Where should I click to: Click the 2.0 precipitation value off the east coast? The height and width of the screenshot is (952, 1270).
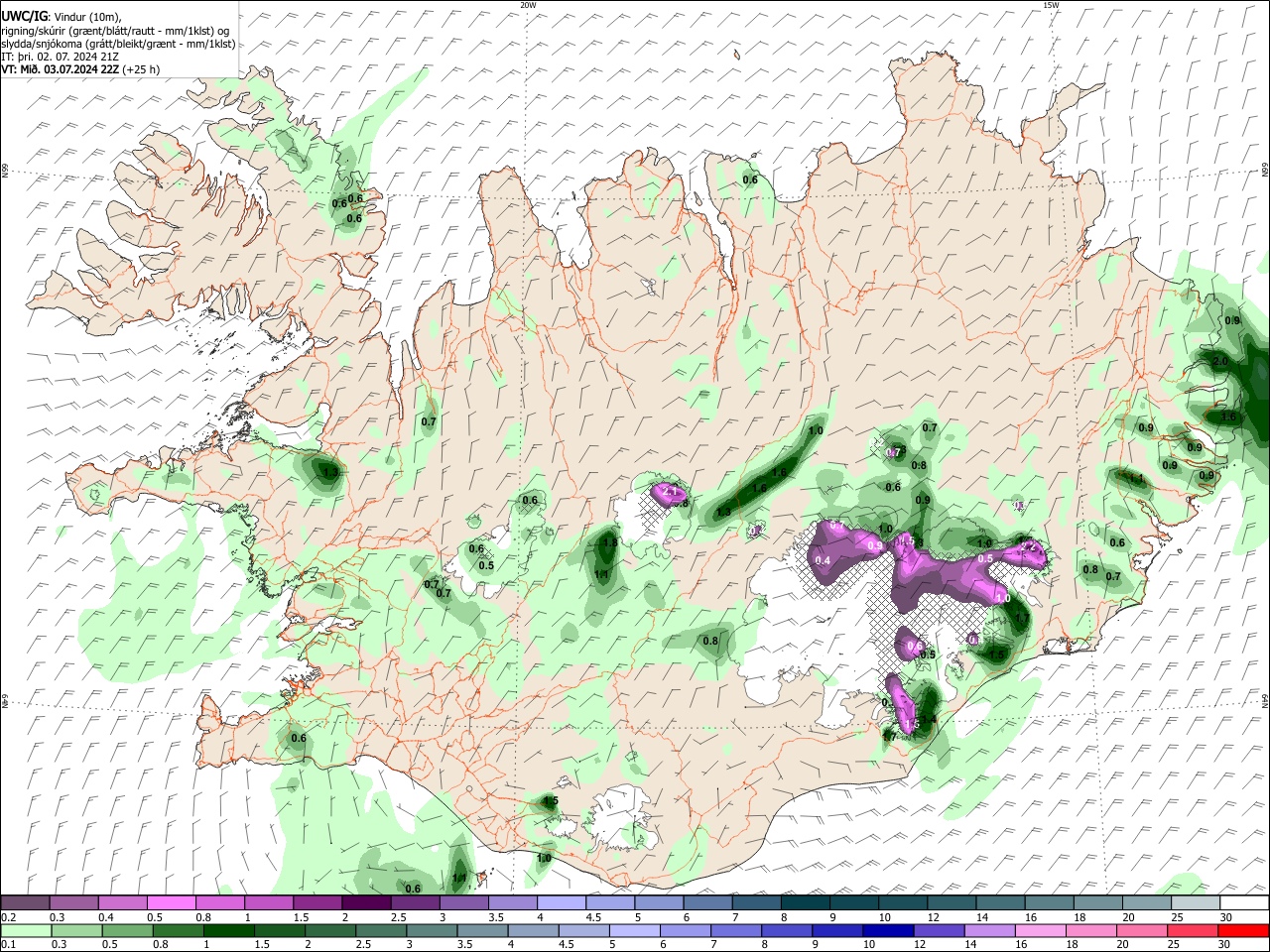(x=1220, y=362)
